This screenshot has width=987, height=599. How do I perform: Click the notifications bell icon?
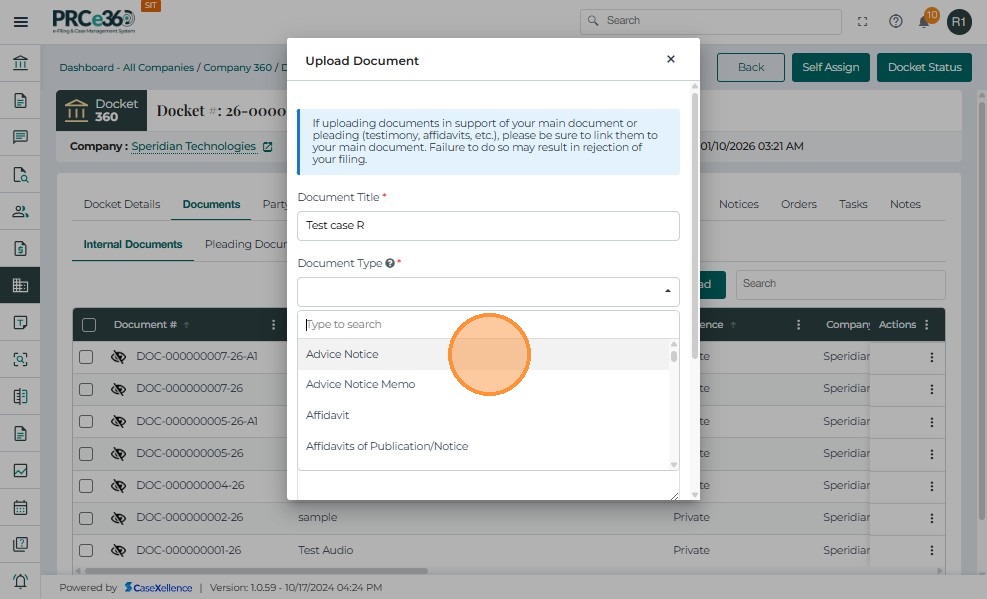(924, 21)
